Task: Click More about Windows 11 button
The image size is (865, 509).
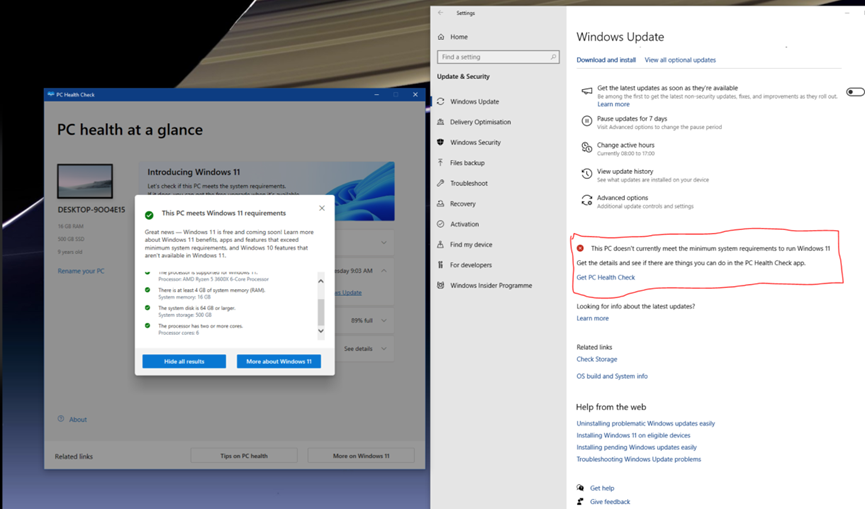Action: click(279, 361)
